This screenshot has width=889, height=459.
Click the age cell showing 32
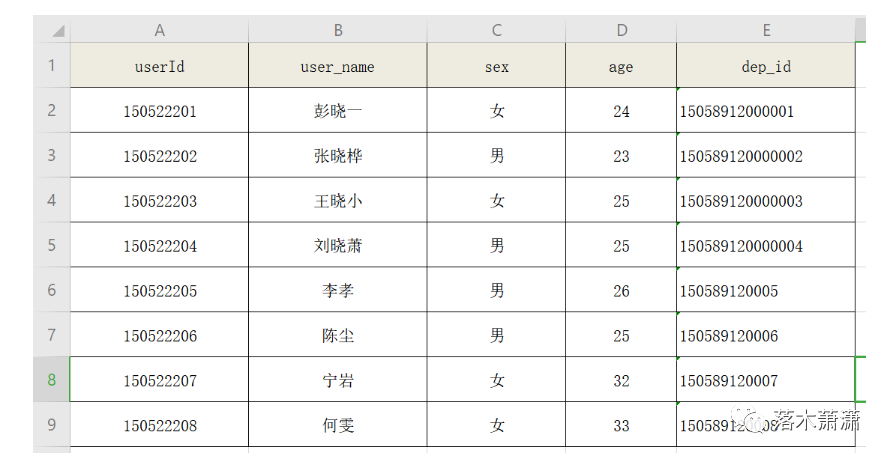pos(621,380)
